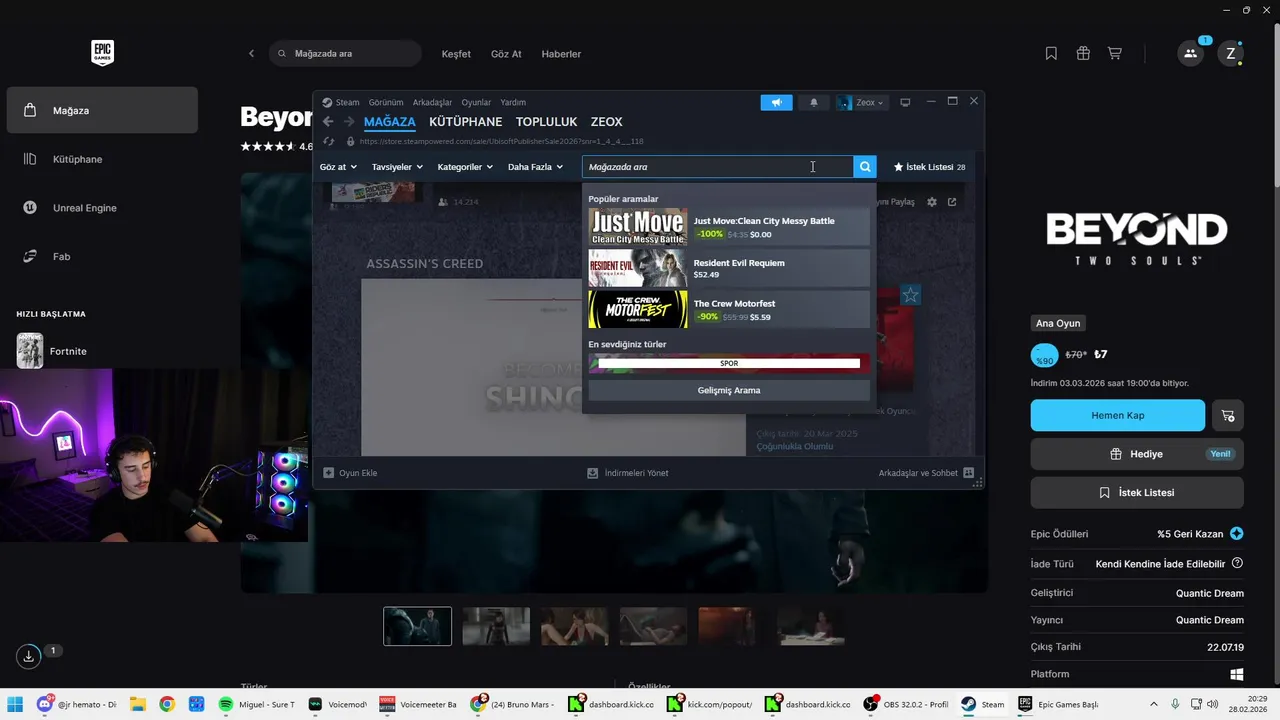Viewport: 1280px width, 720px height.
Task: Click Steam announcements megaphone icon
Action: [776, 102]
